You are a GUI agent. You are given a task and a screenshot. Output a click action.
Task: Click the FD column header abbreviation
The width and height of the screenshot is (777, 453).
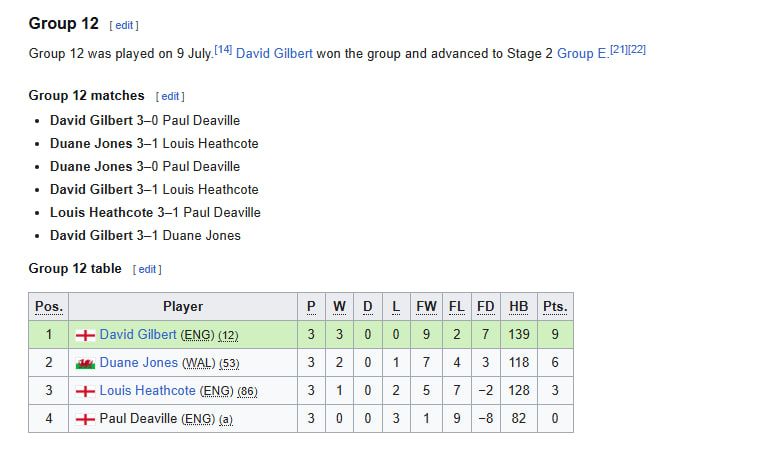pyautogui.click(x=486, y=307)
